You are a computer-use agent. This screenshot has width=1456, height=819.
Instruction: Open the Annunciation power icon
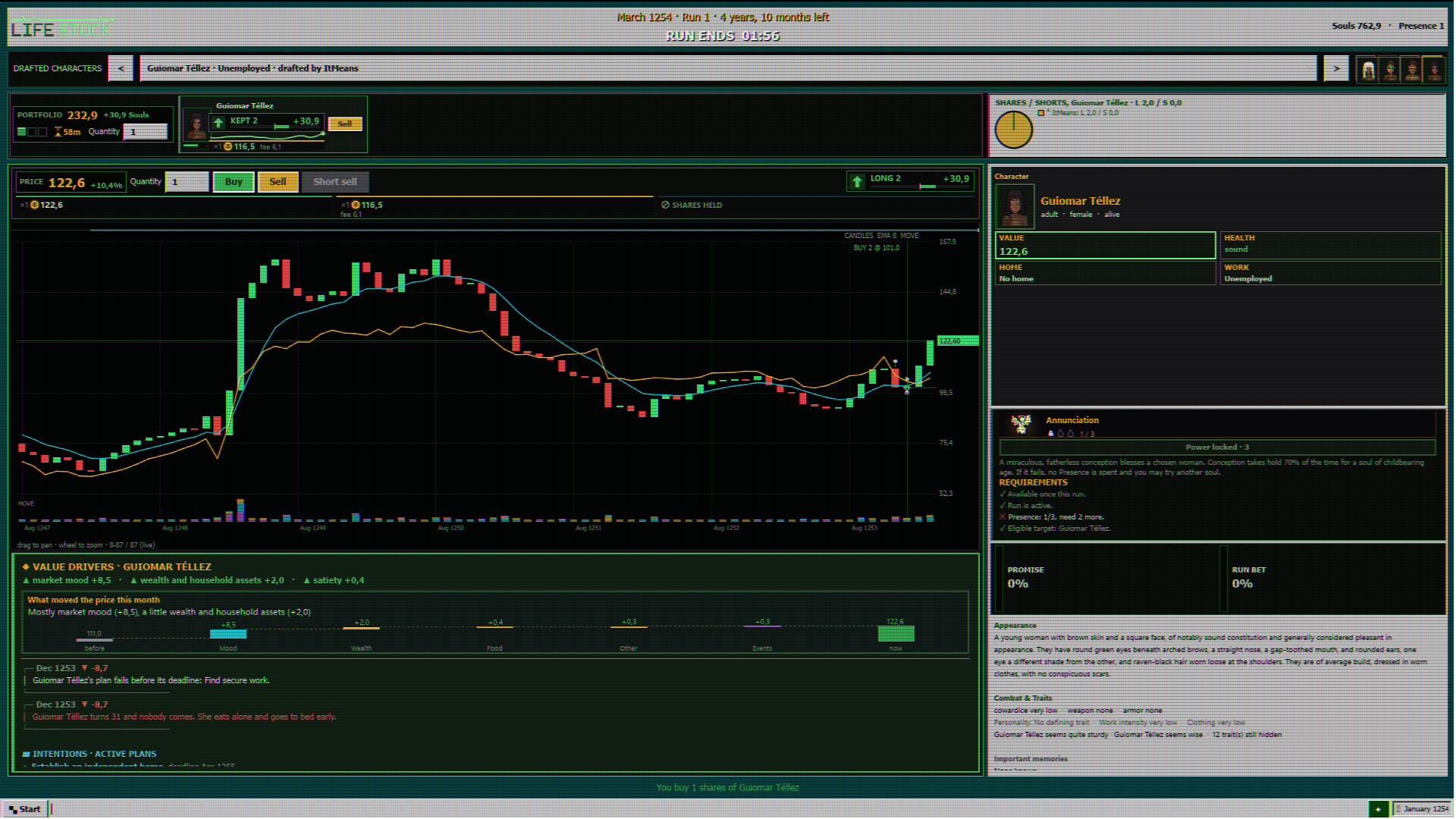pyautogui.click(x=1021, y=424)
